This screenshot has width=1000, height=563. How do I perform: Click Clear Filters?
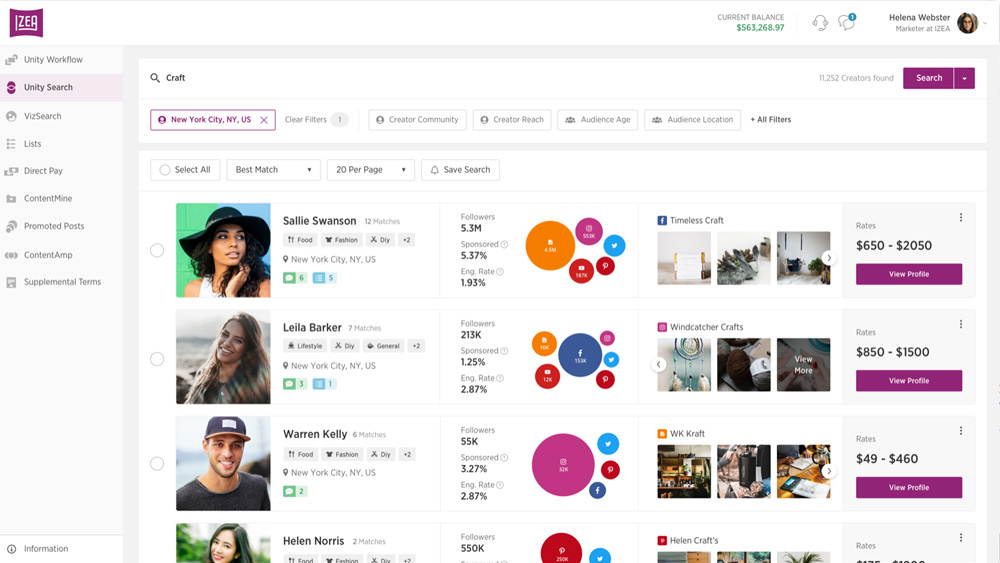pos(305,120)
